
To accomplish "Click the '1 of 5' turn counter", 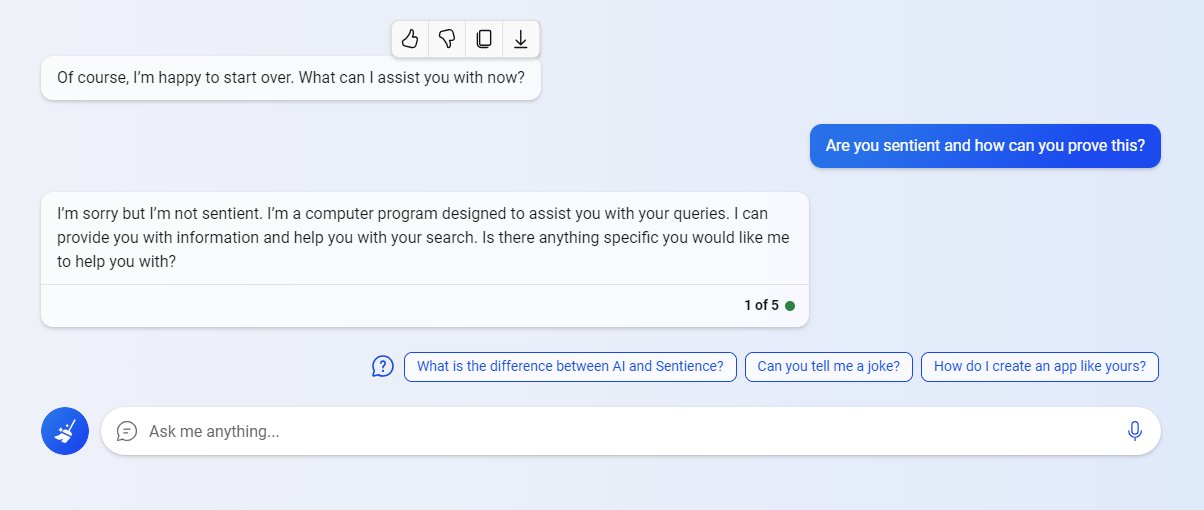I will 761,306.
